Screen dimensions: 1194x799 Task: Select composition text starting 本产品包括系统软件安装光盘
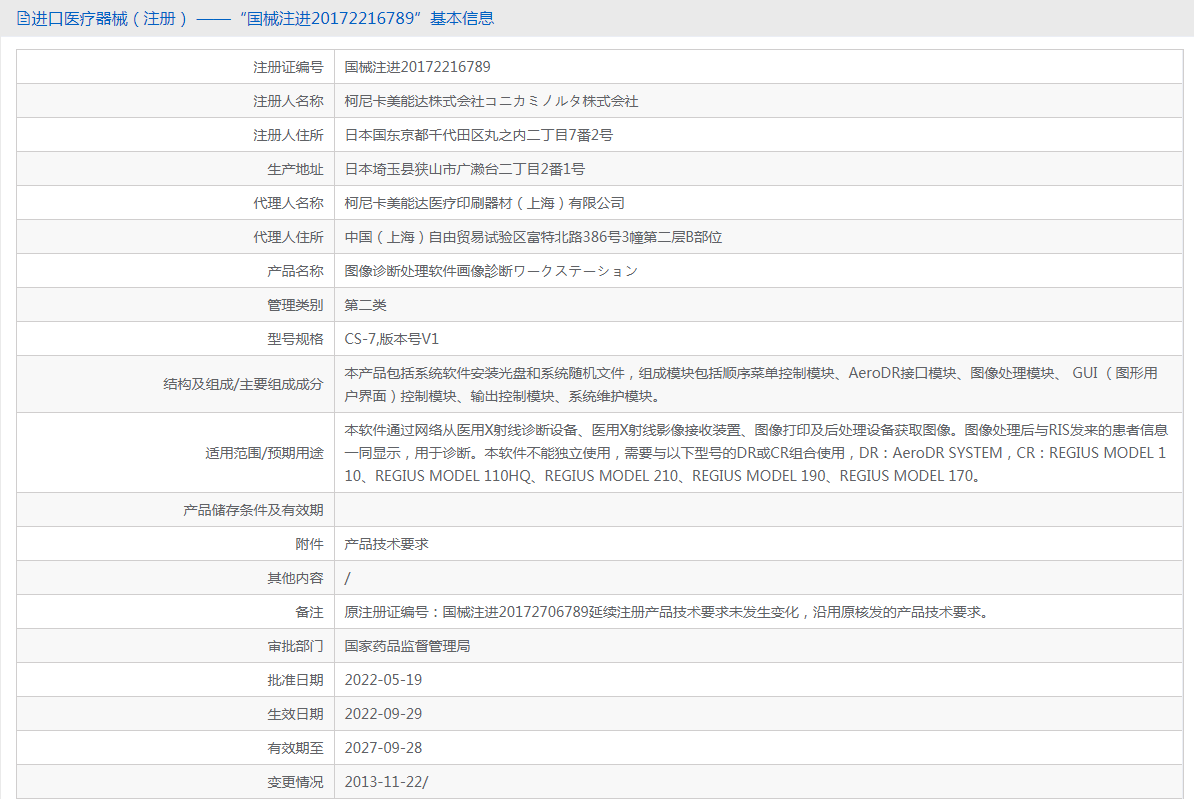click(x=751, y=385)
